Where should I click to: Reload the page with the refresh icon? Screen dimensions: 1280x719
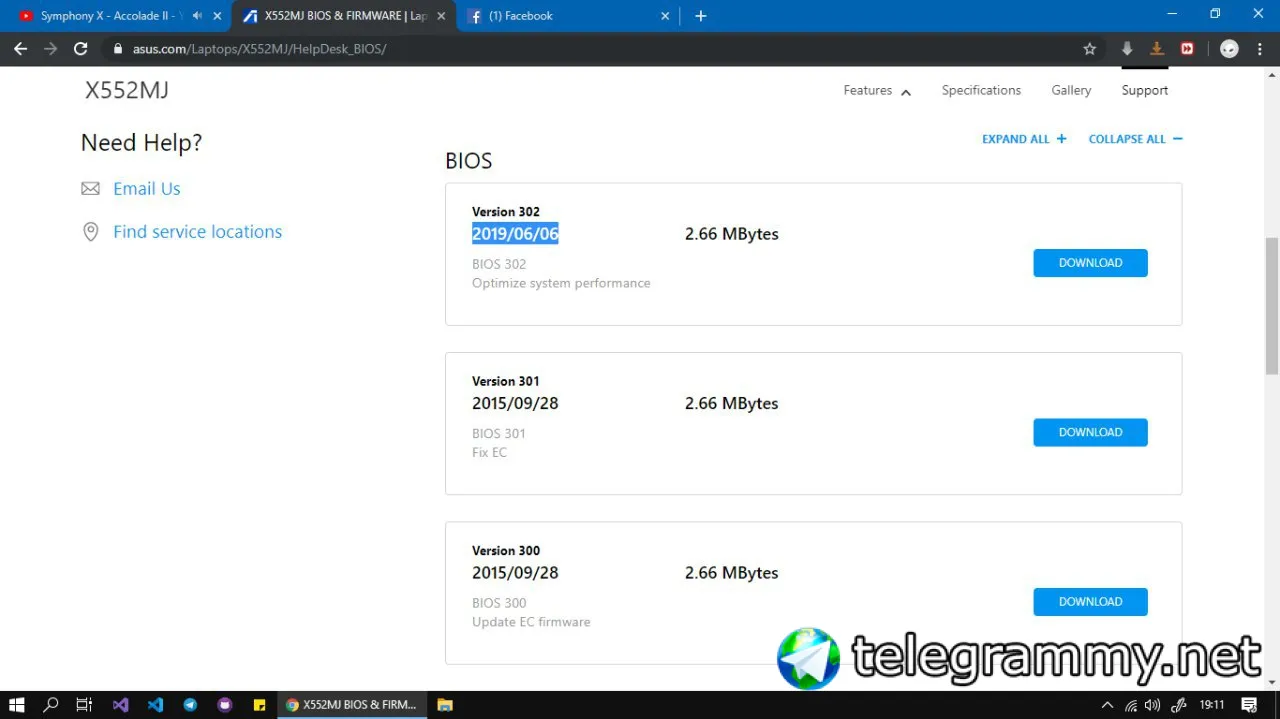pyautogui.click(x=81, y=49)
